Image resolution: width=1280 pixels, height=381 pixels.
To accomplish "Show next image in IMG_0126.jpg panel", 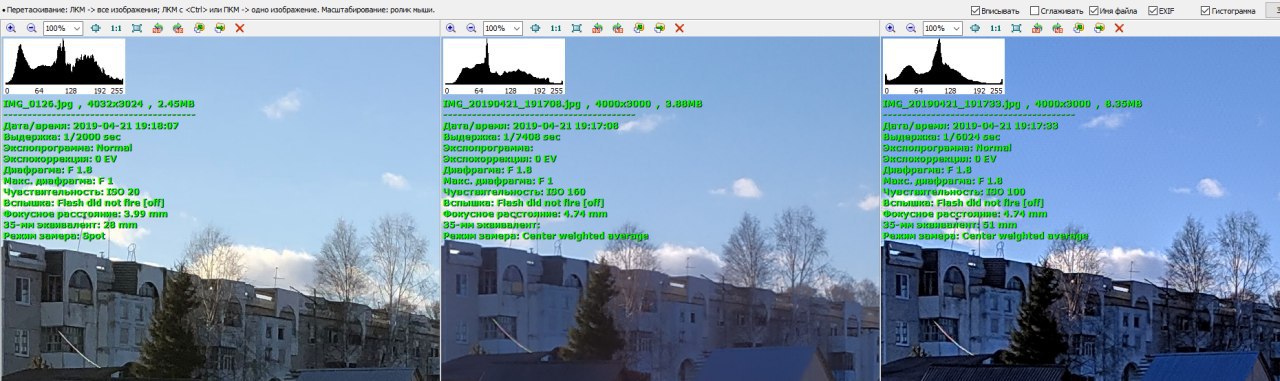I will point(218,28).
